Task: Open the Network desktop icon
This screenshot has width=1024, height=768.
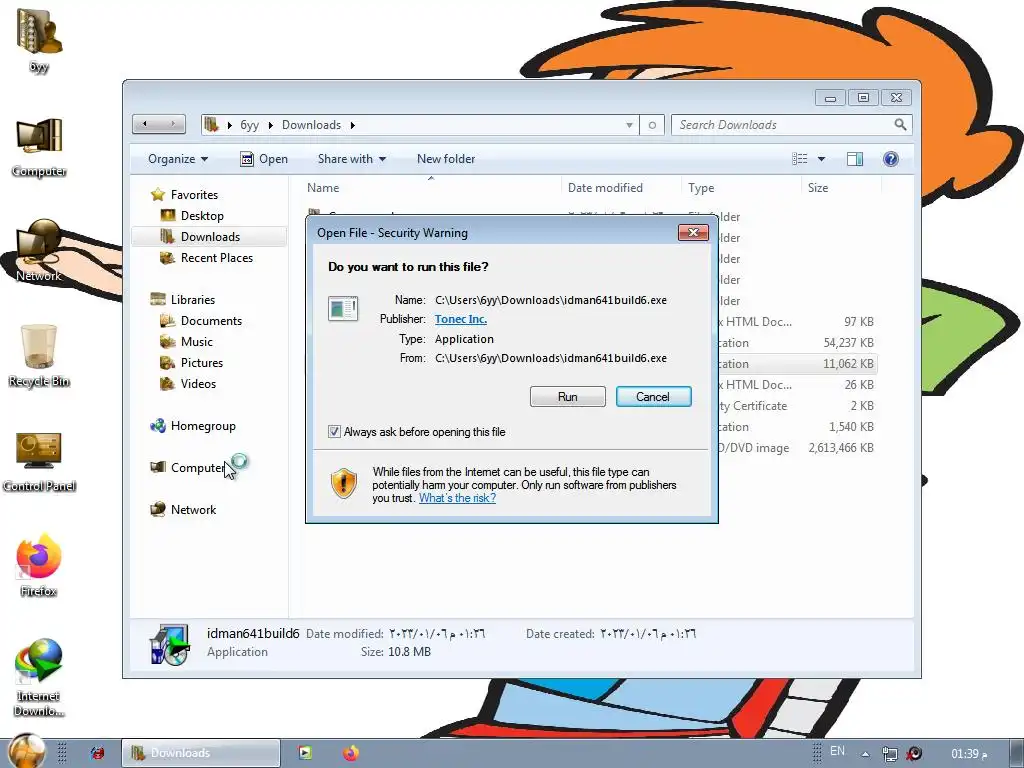Action: pos(39,251)
